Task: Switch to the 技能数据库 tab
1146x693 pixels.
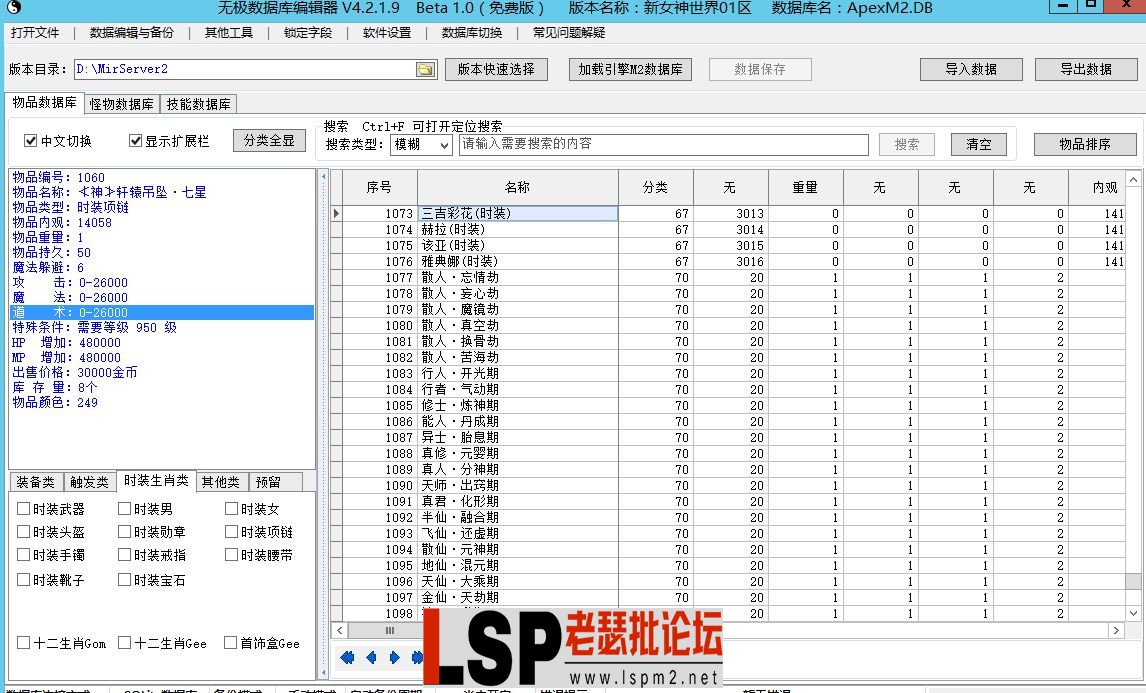Action: [x=198, y=103]
